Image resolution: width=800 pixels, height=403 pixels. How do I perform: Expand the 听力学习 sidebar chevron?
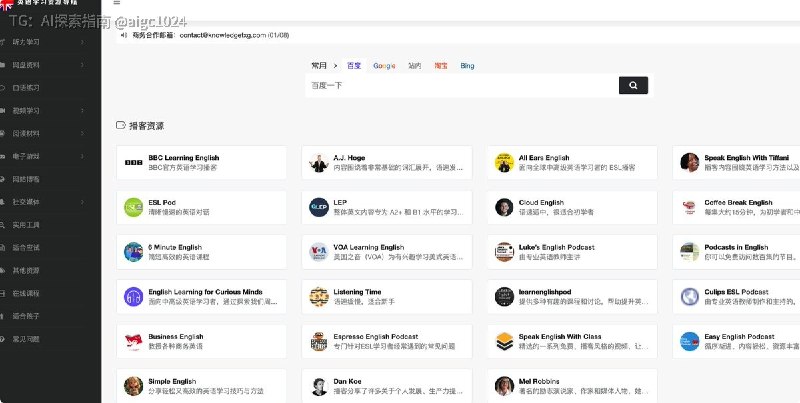[83, 42]
